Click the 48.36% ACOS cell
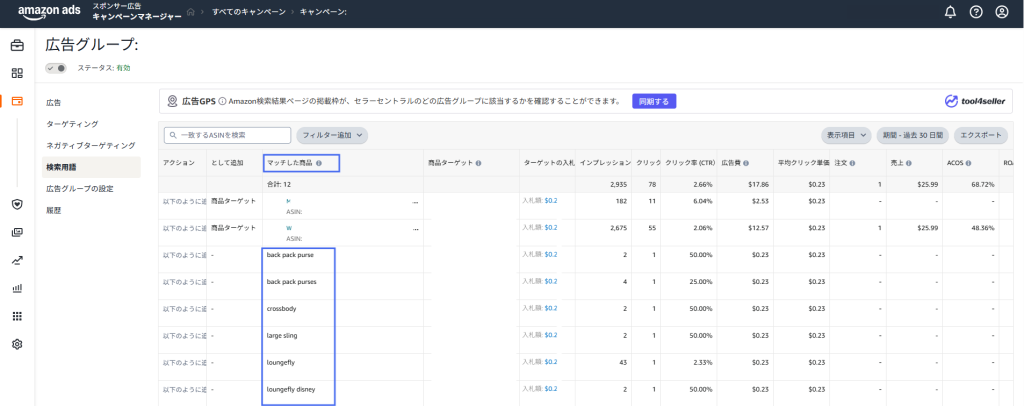 pyautogui.click(x=983, y=228)
